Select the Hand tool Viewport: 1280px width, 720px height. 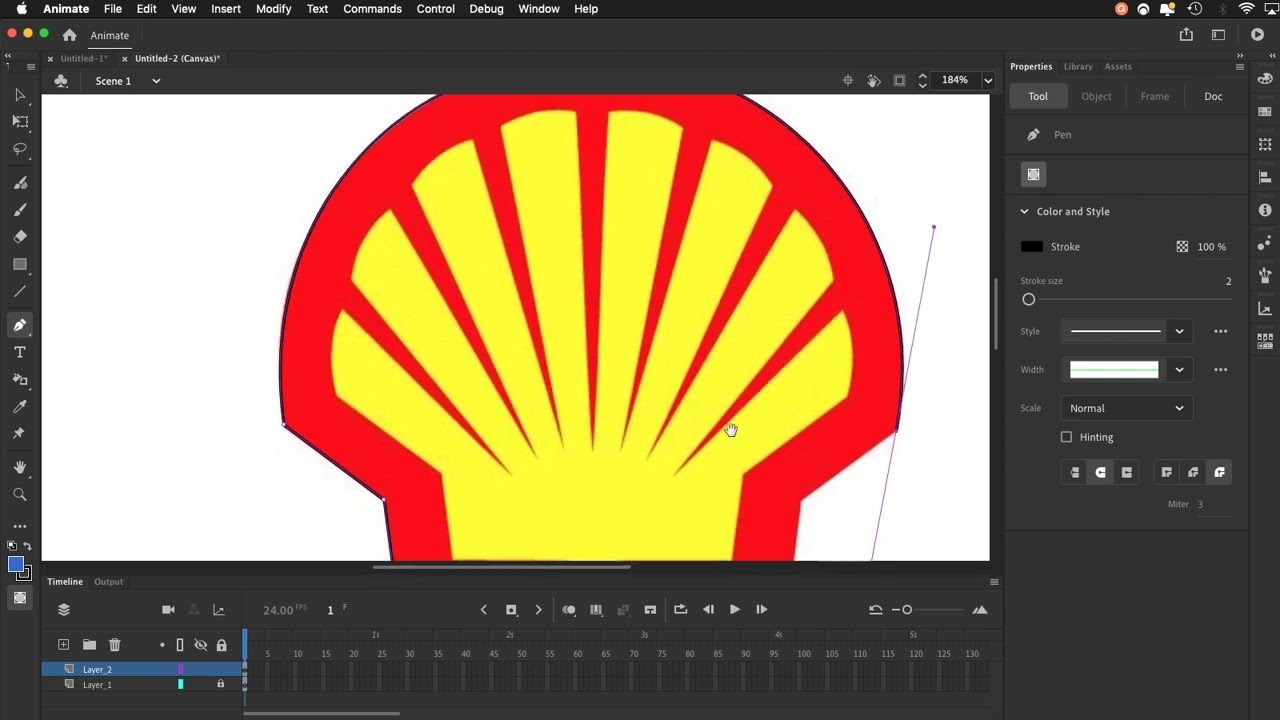point(19,467)
